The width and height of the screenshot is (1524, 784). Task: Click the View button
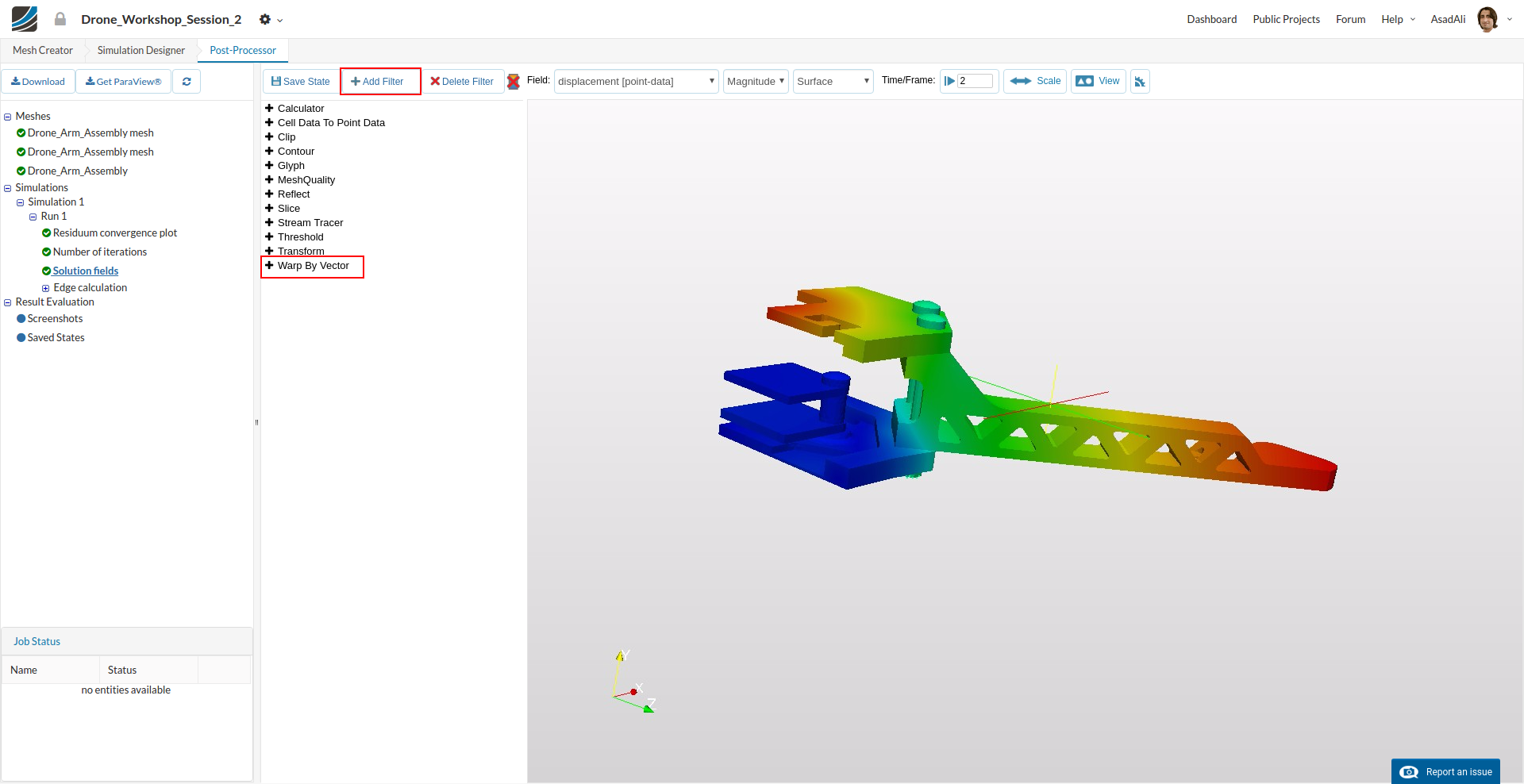tap(1099, 81)
